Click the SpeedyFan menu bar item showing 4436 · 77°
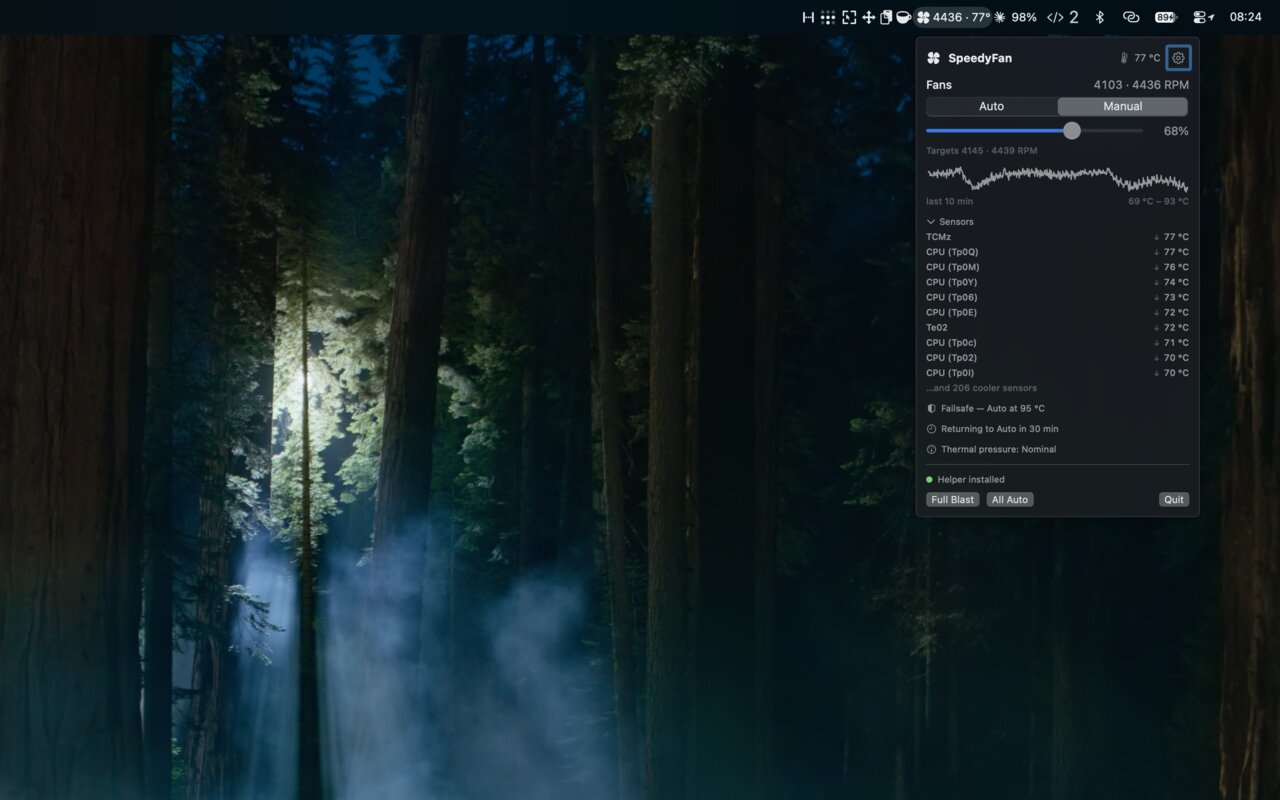 click(x=953, y=17)
